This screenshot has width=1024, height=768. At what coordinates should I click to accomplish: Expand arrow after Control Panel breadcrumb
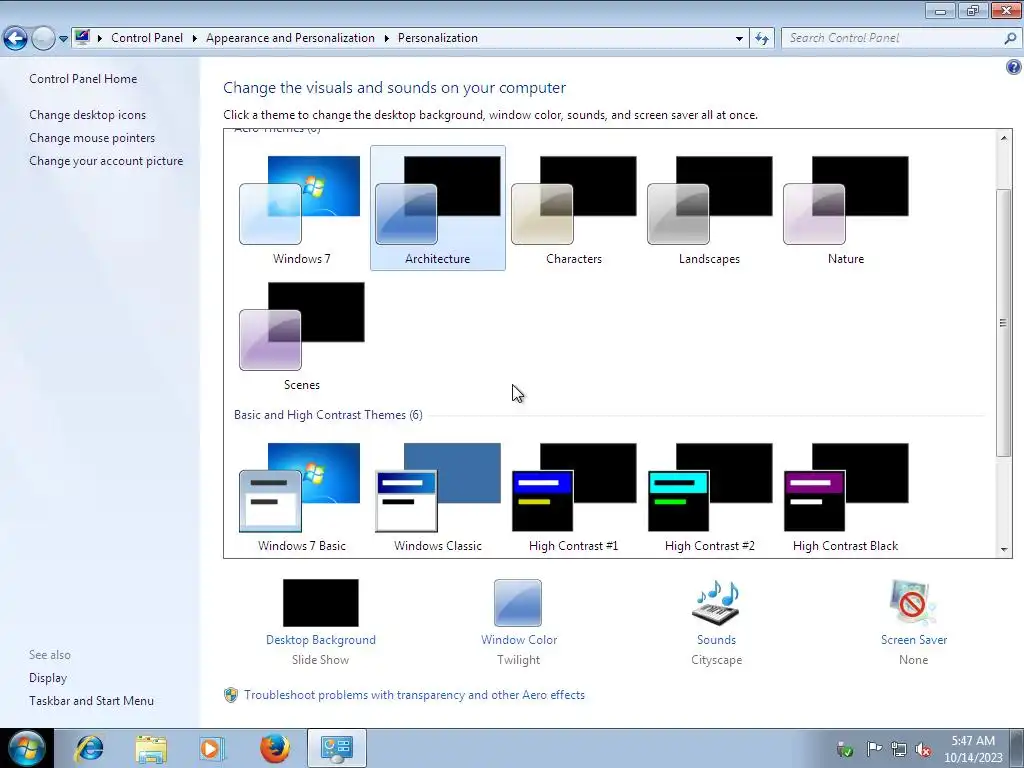coord(195,39)
